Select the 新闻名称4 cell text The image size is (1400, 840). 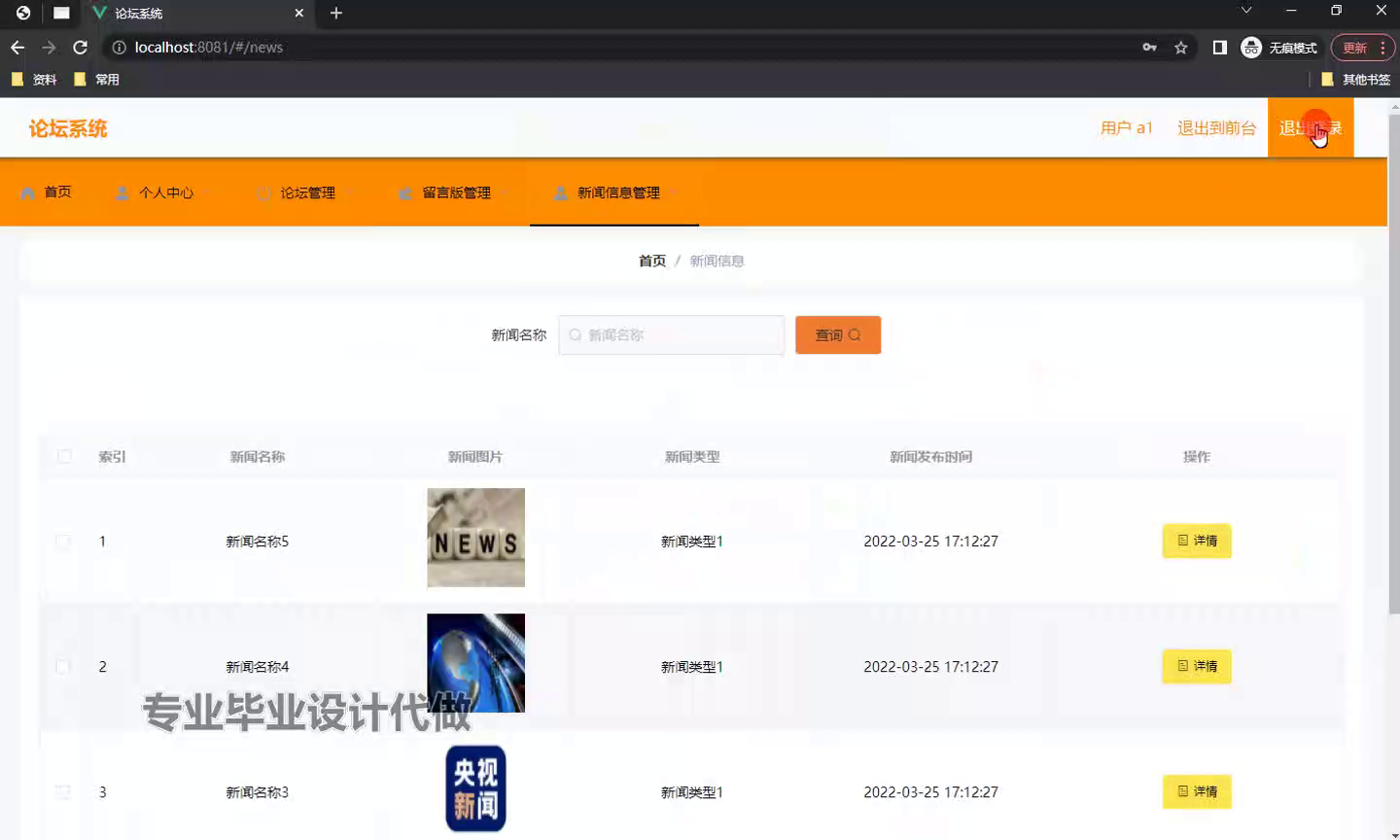click(258, 667)
